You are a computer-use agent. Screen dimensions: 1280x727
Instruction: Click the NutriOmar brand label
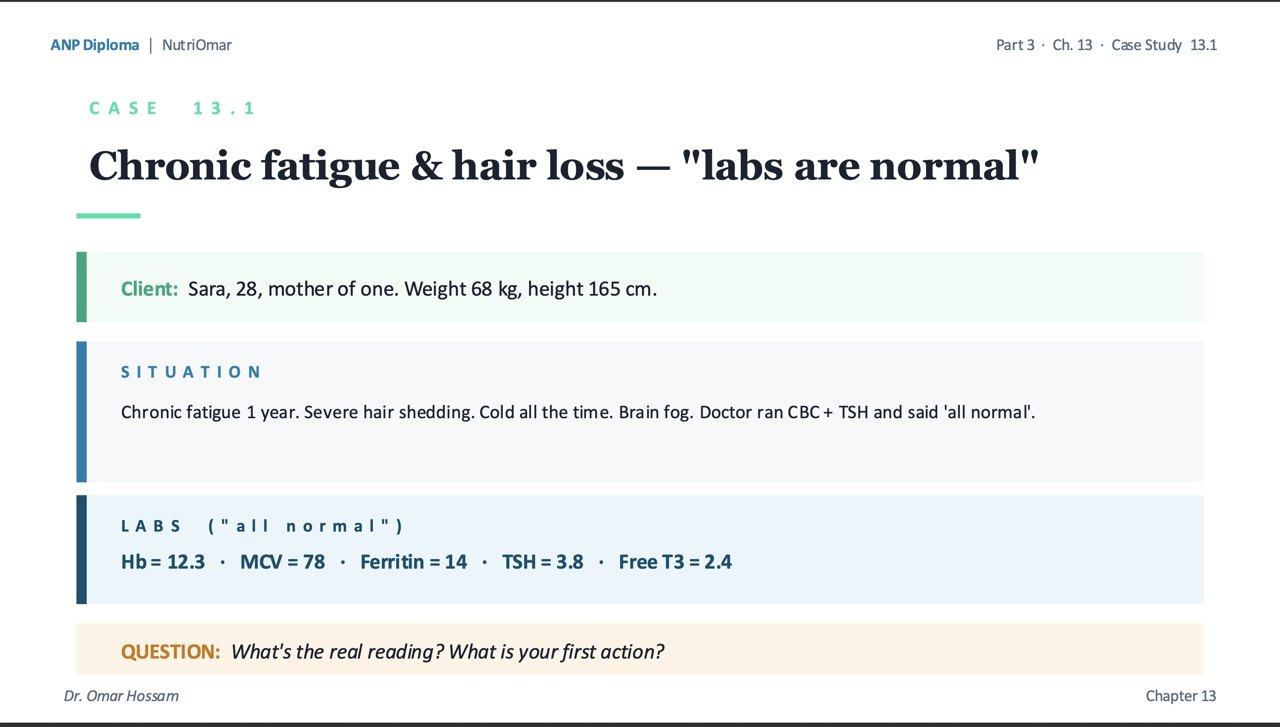point(197,45)
